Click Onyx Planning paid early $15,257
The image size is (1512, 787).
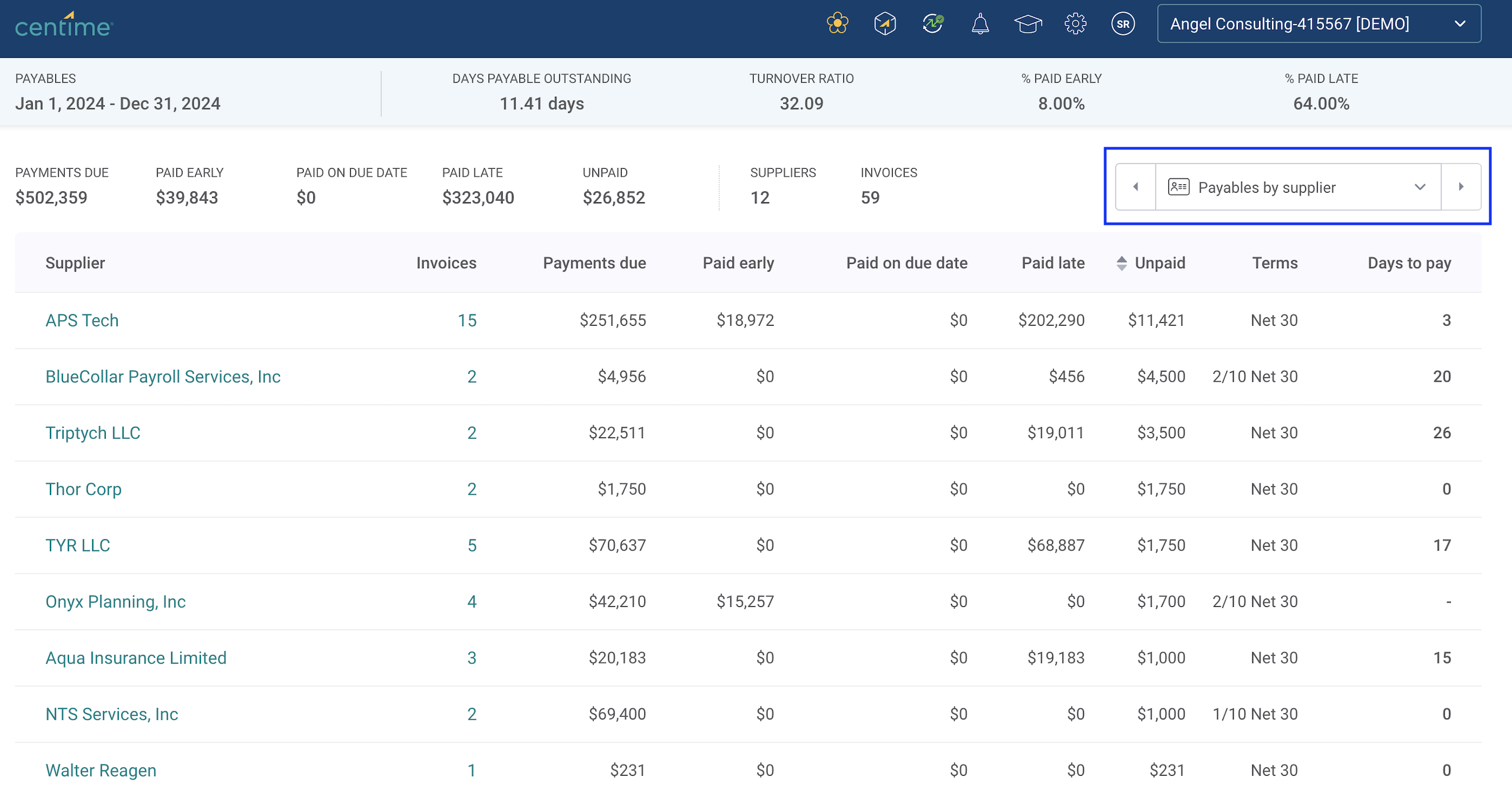pyautogui.click(x=745, y=602)
